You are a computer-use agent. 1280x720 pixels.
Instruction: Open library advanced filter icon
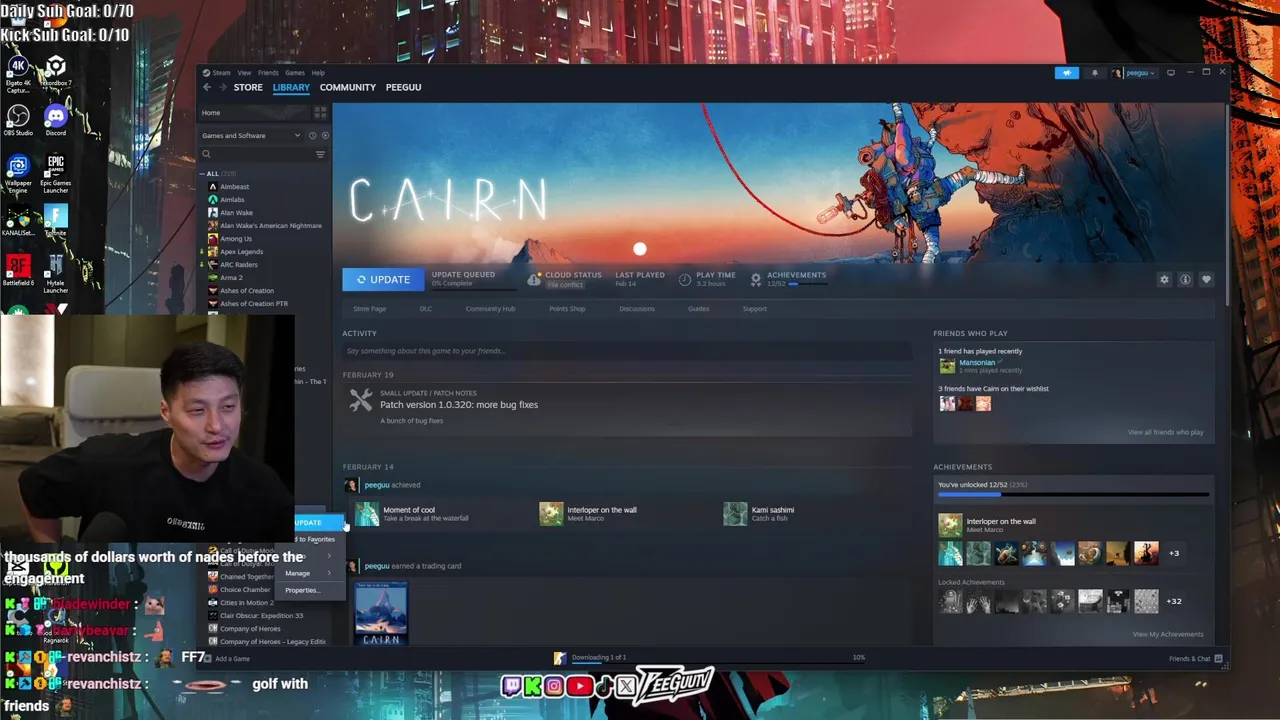coord(320,154)
